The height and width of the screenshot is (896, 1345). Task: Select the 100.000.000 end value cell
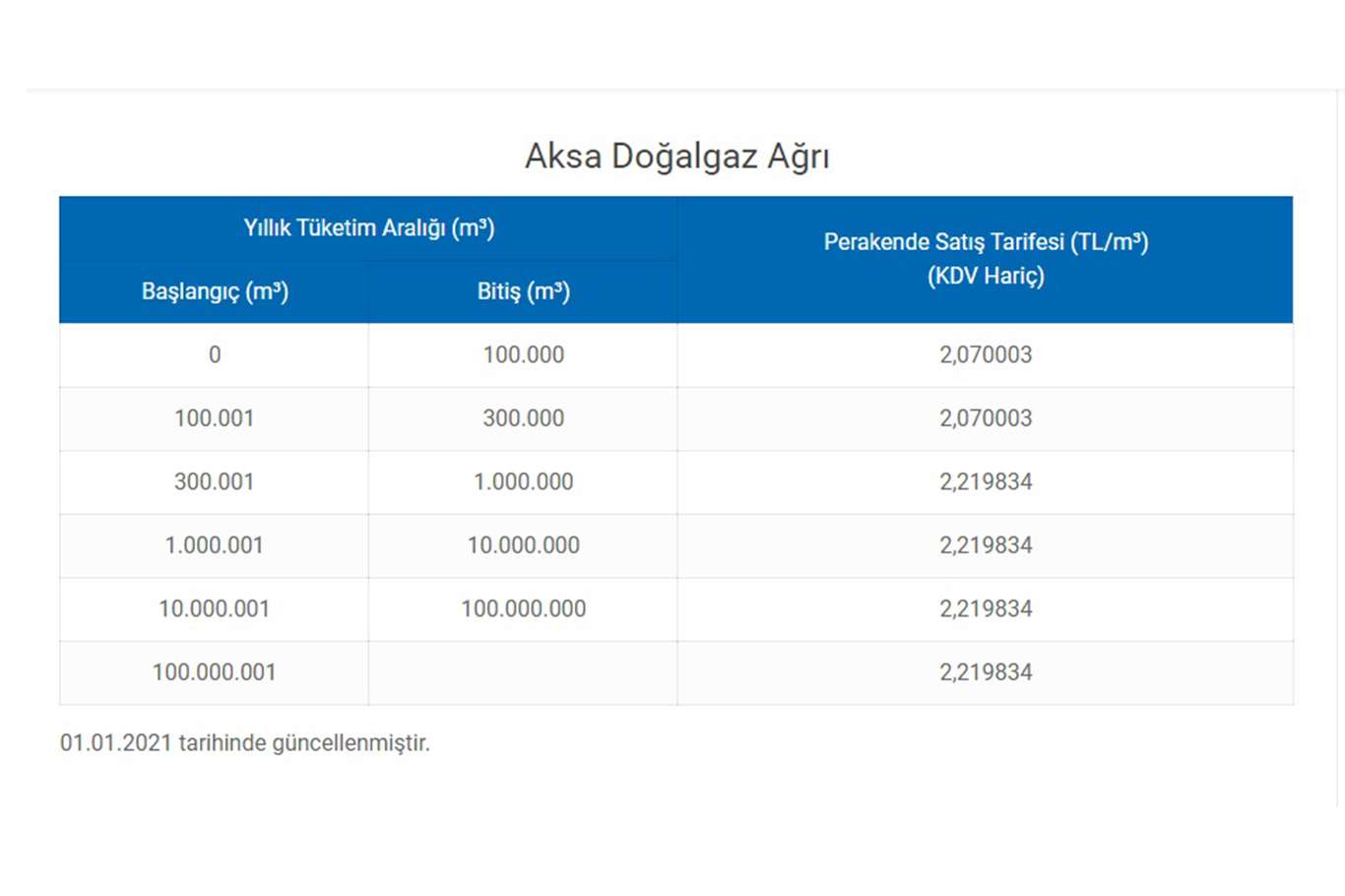click(523, 608)
